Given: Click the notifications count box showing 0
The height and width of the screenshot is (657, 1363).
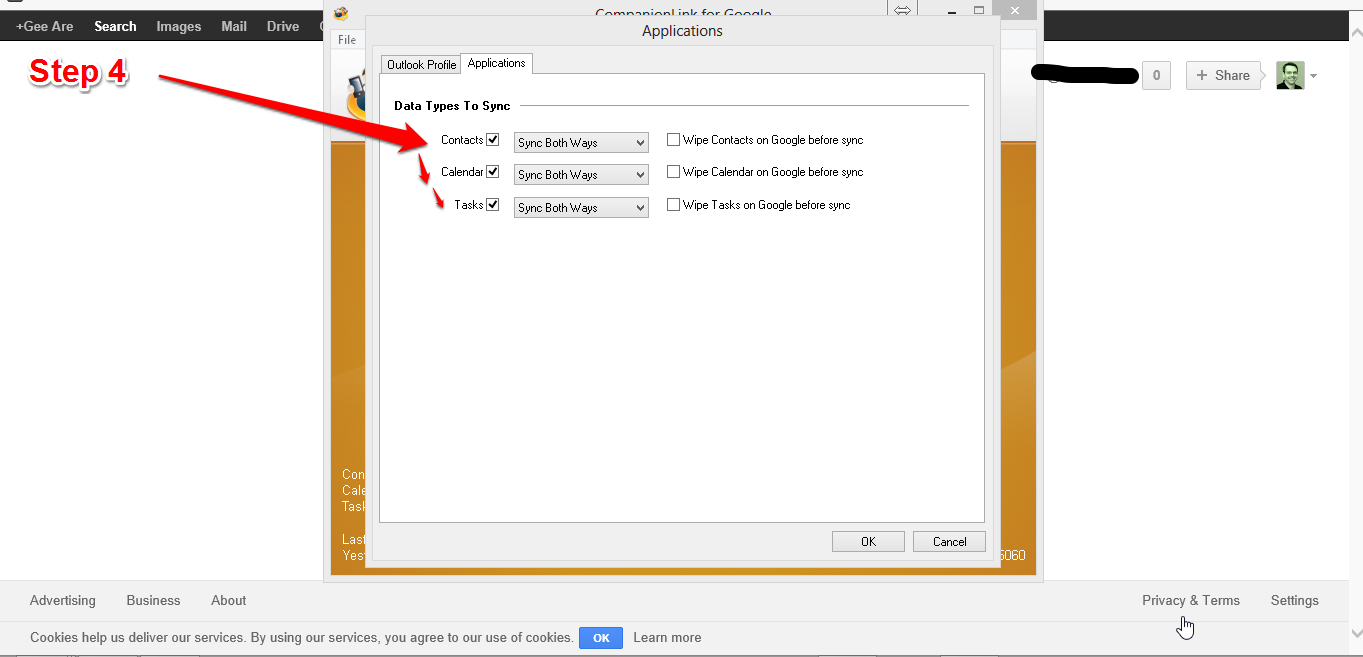Looking at the screenshot, I should click(x=1156, y=75).
